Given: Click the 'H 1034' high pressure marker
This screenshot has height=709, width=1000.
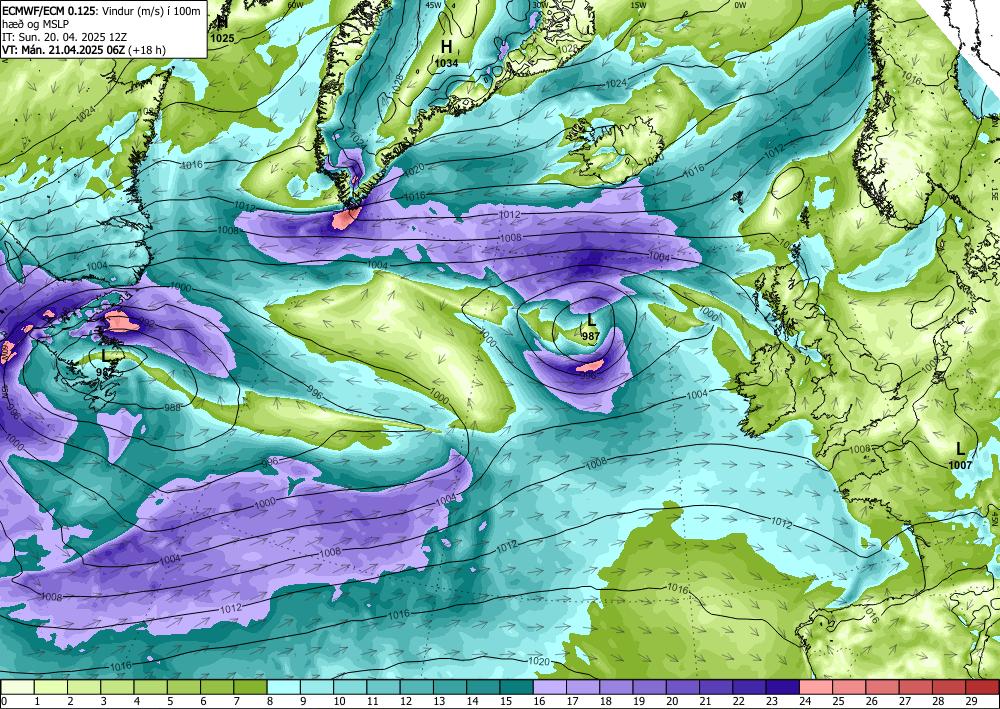Looking at the screenshot, I should coord(446,54).
